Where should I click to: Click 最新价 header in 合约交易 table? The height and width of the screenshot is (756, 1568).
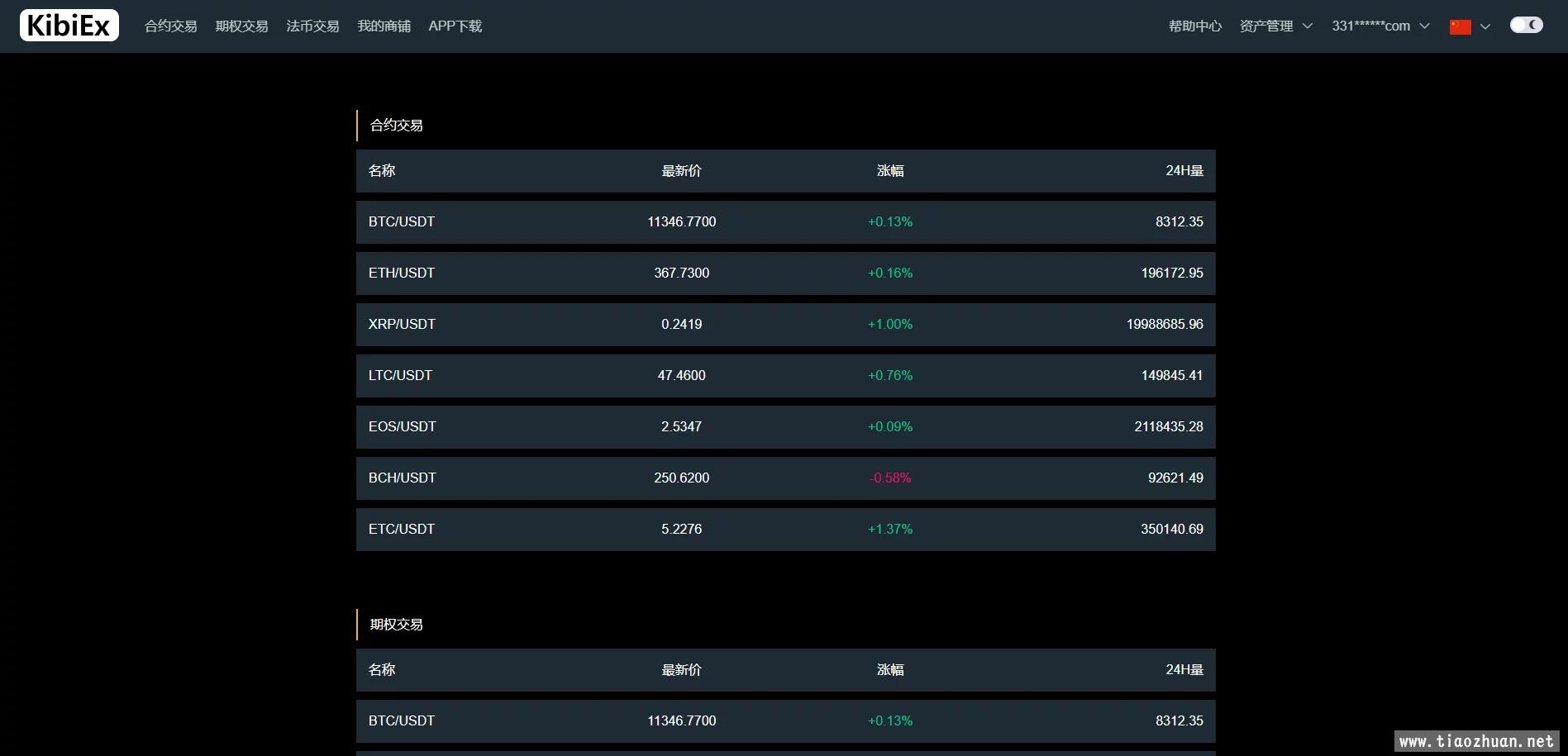click(x=682, y=171)
